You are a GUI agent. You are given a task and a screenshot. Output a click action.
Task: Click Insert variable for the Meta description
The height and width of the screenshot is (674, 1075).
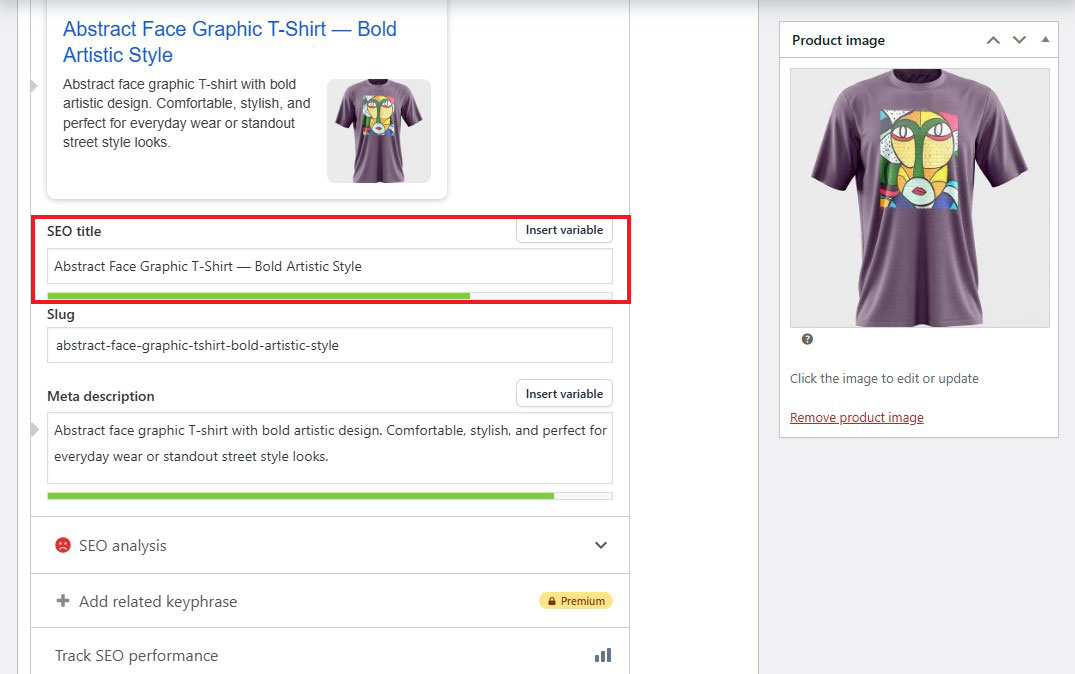pyautogui.click(x=564, y=393)
